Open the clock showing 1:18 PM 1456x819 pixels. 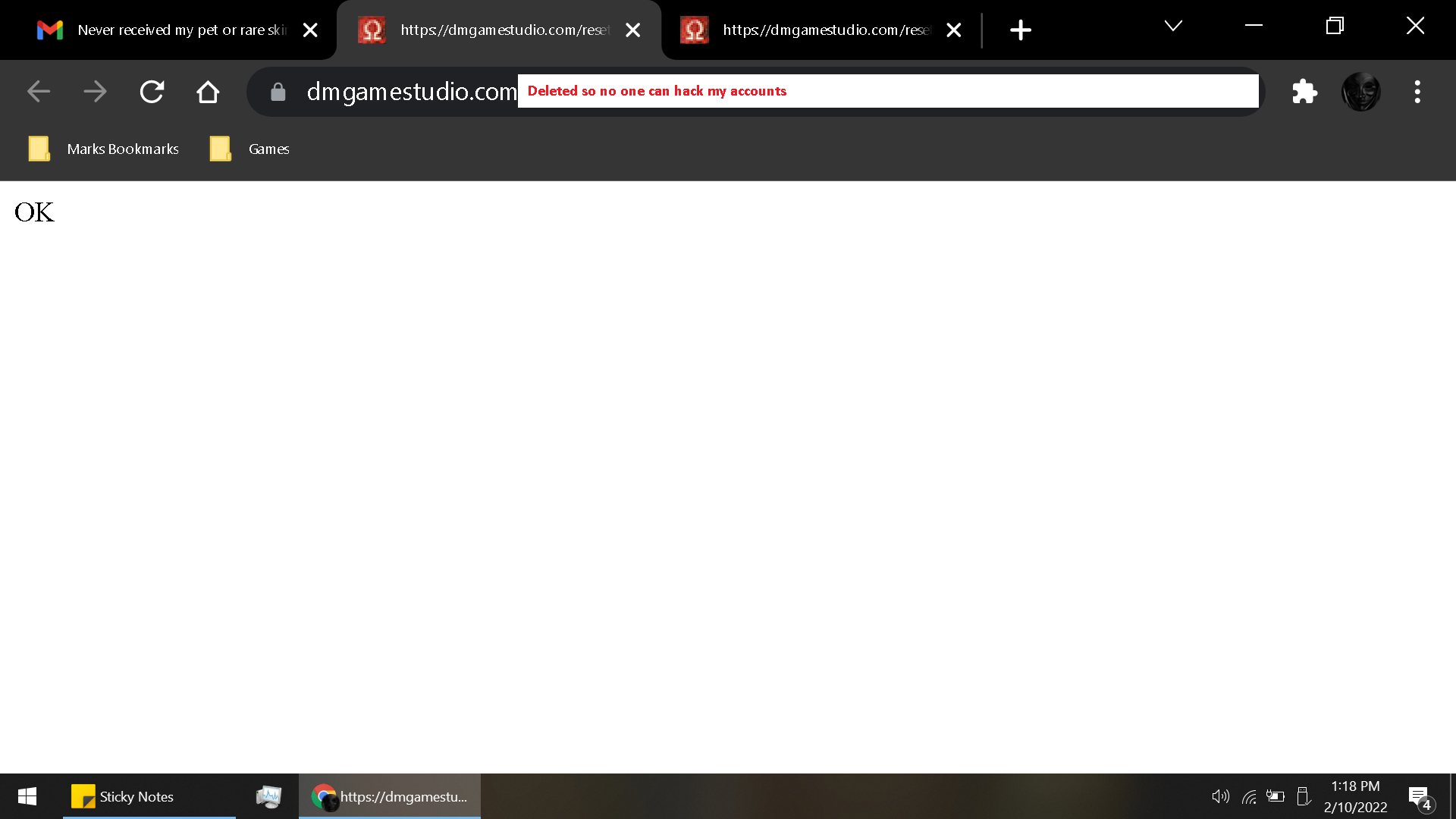pos(1356,796)
